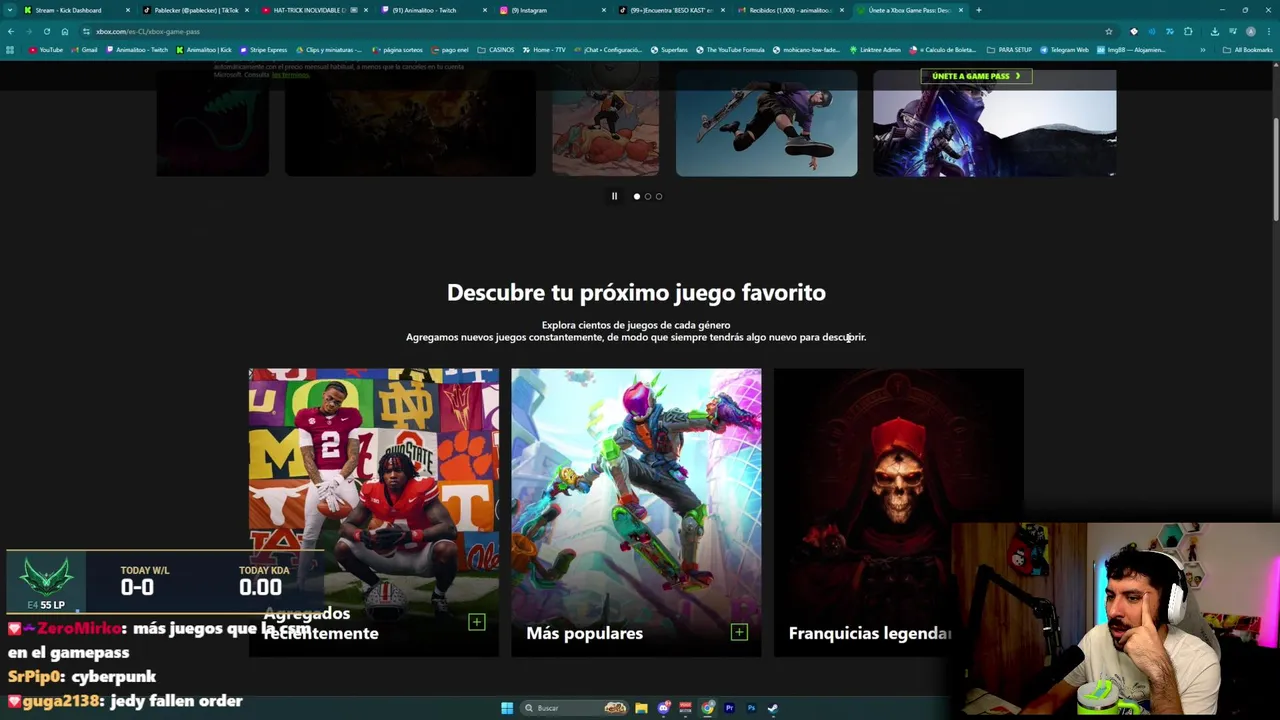Open the Windows Start menu
Screen dimensions: 1280x720
507,708
